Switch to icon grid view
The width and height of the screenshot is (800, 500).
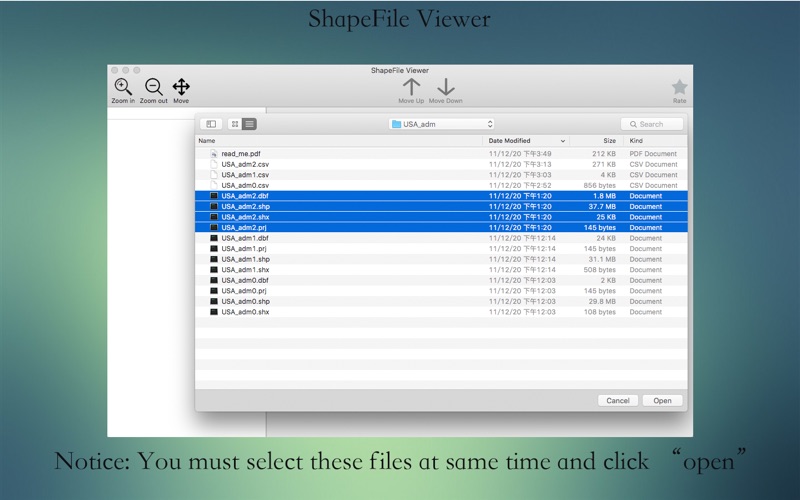tap(235, 124)
